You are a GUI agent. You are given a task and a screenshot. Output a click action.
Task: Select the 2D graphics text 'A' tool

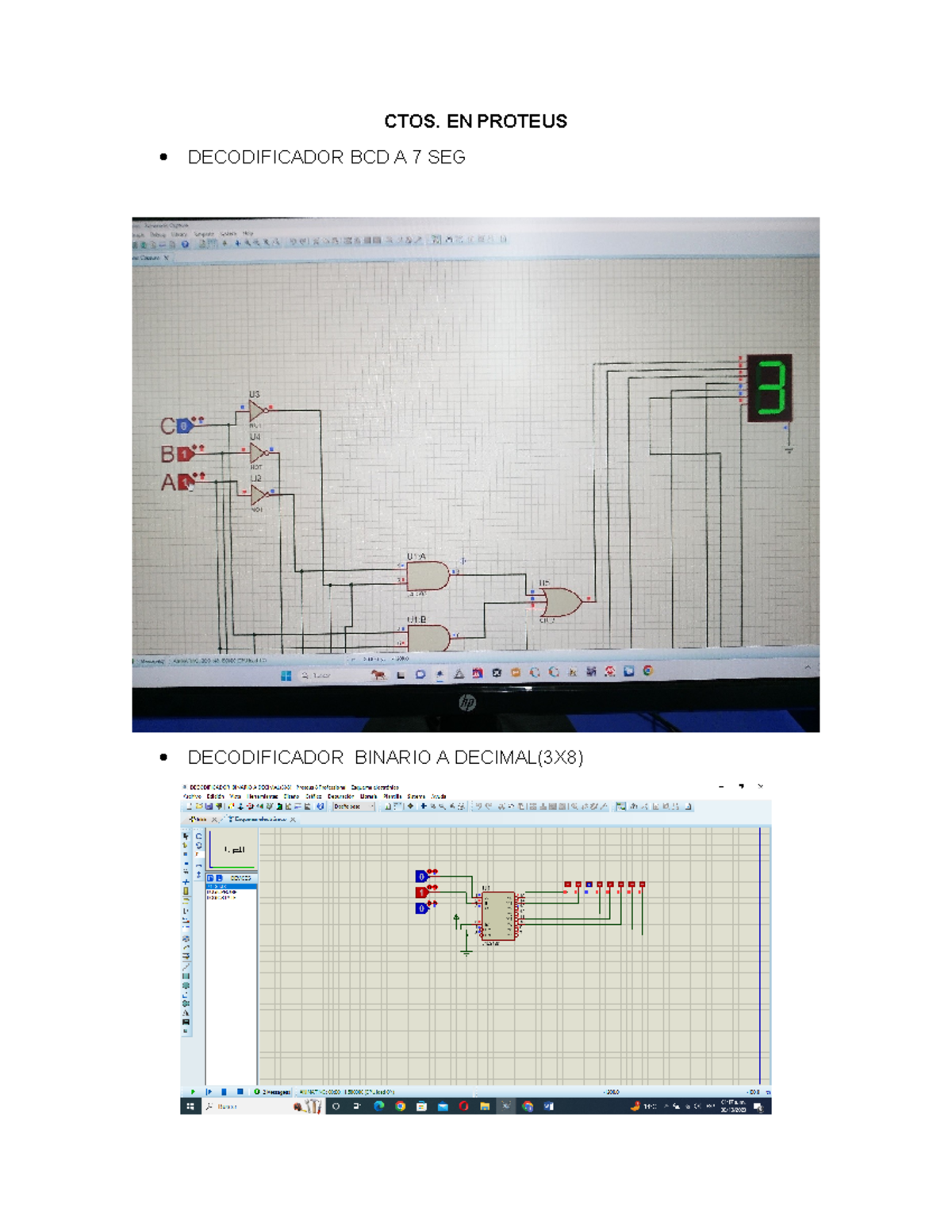pos(186,1012)
